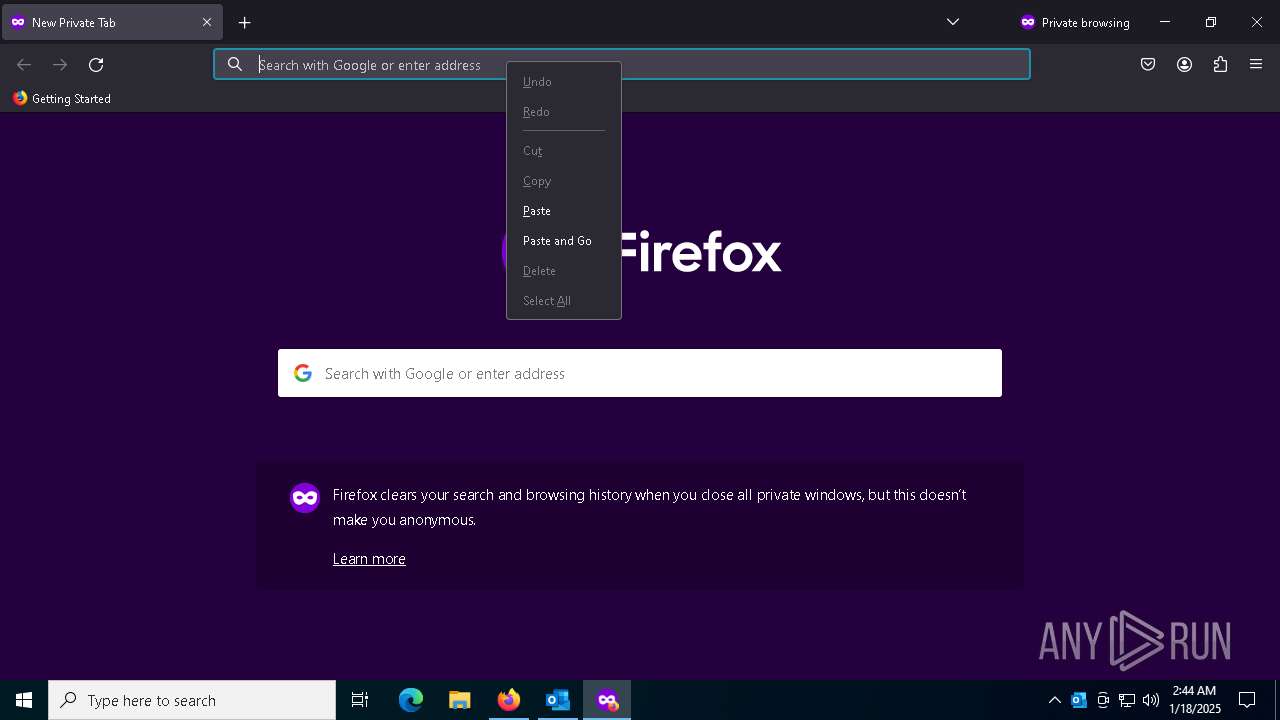Choose Select All in context menu
The image size is (1280, 720).
pyautogui.click(x=564, y=301)
